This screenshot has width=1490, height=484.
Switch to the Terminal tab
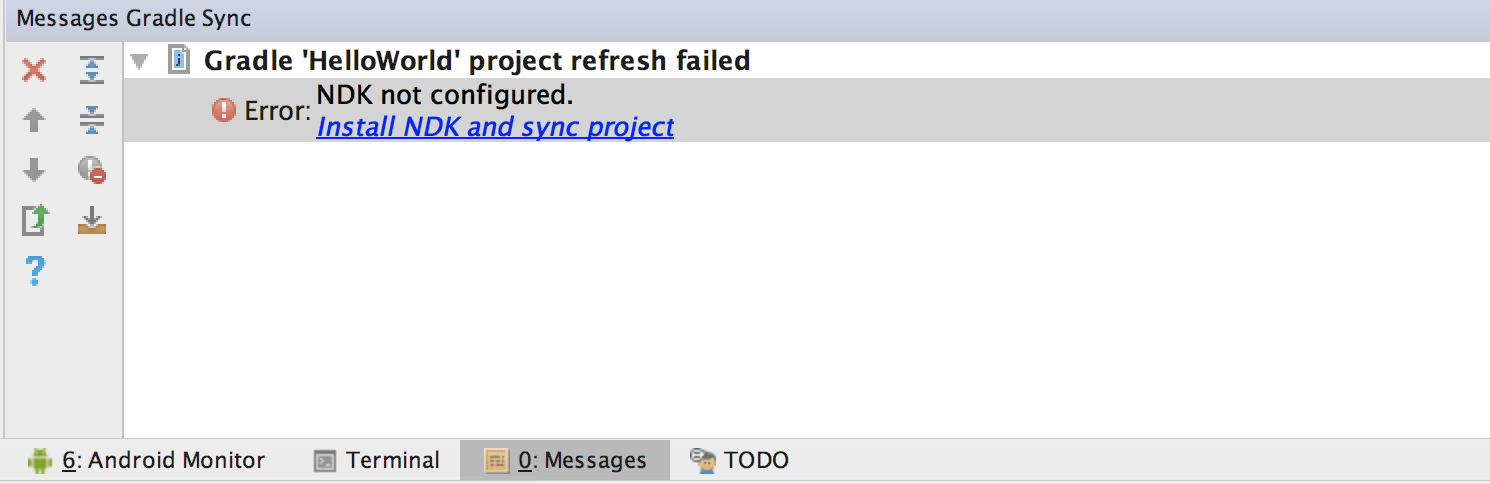click(x=377, y=460)
